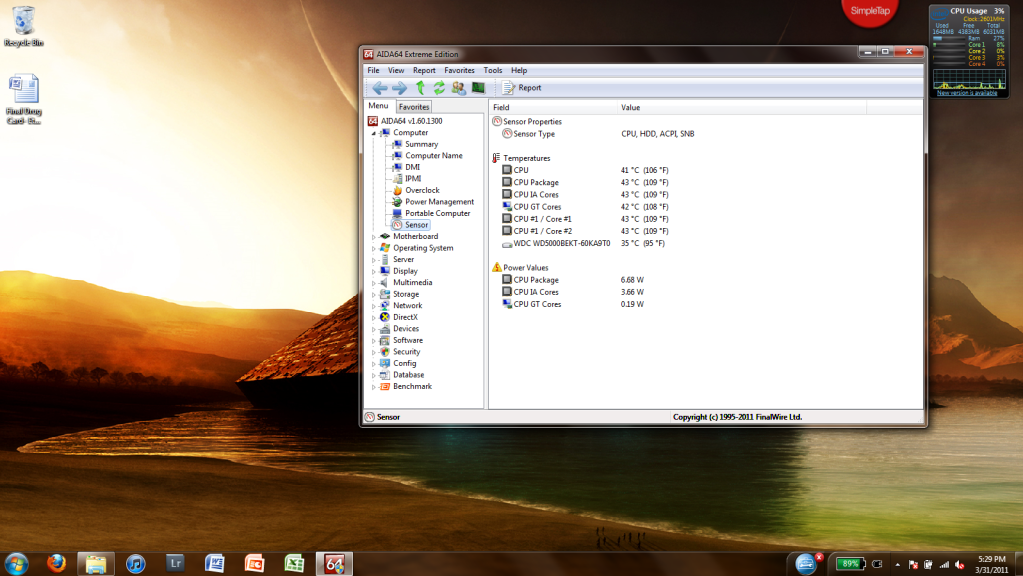Click the SimpleTap red button
The image size is (1023, 576).
tap(870, 11)
